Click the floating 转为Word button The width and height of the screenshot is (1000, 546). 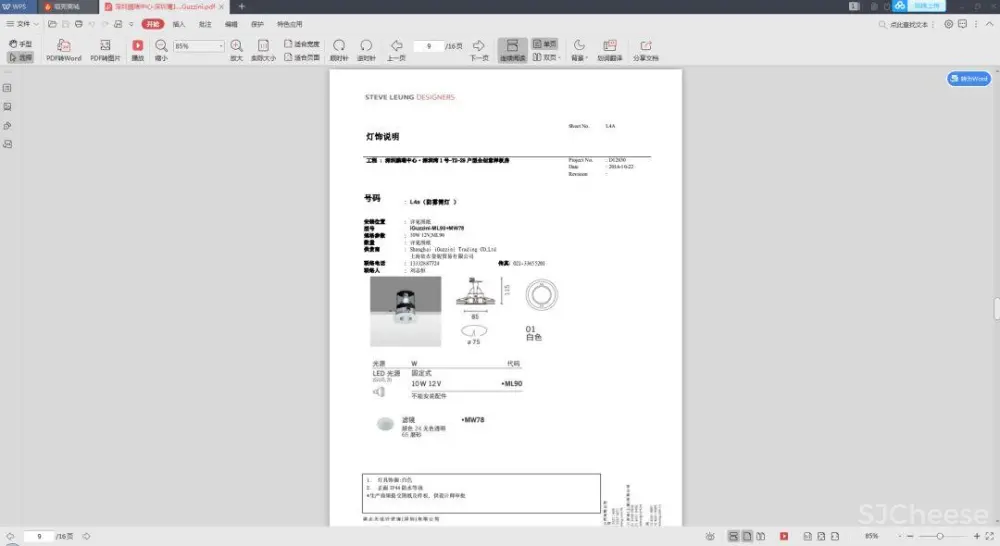[969, 78]
